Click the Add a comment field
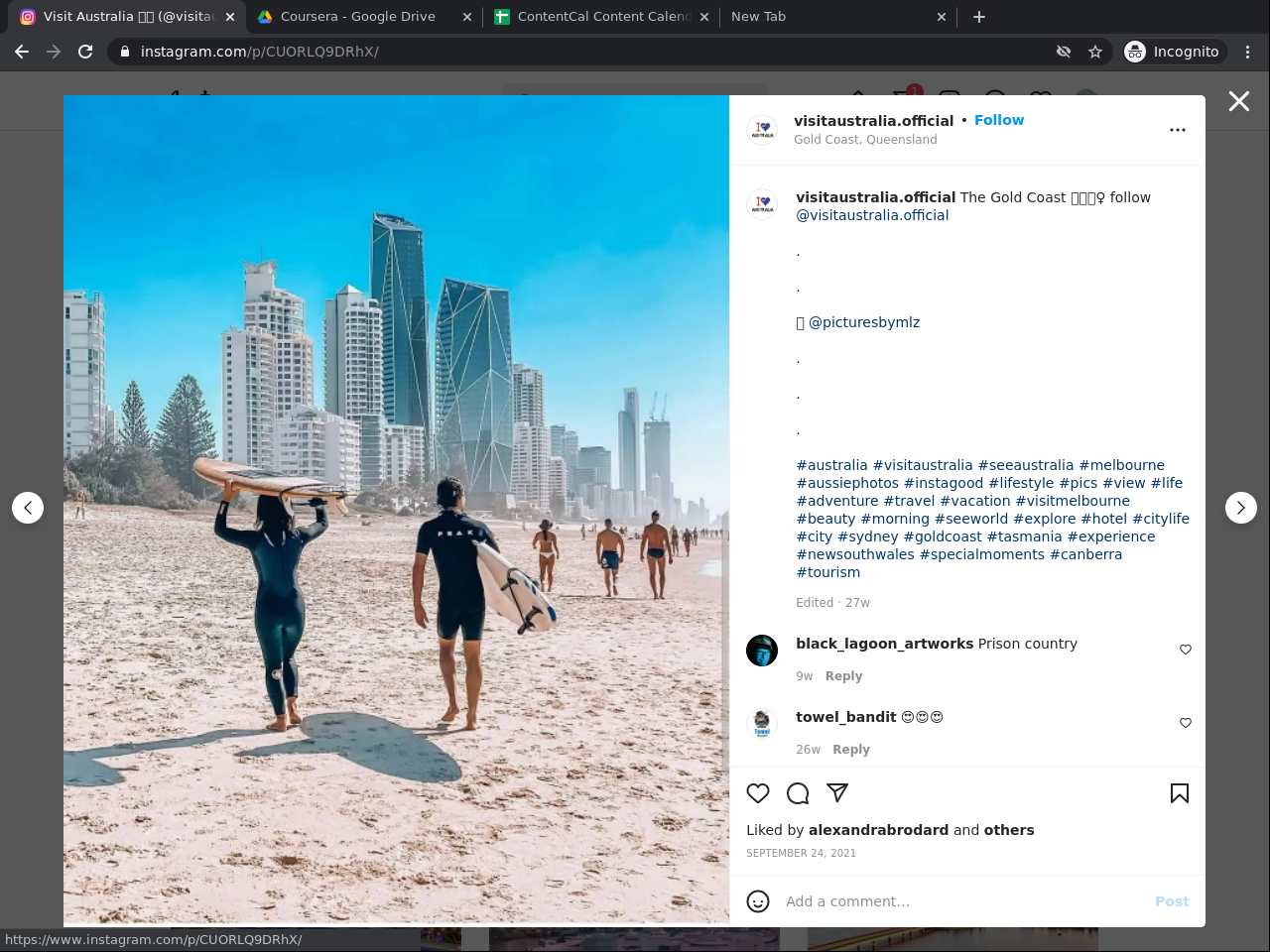Viewport: 1270px width, 952px height. 962,901
